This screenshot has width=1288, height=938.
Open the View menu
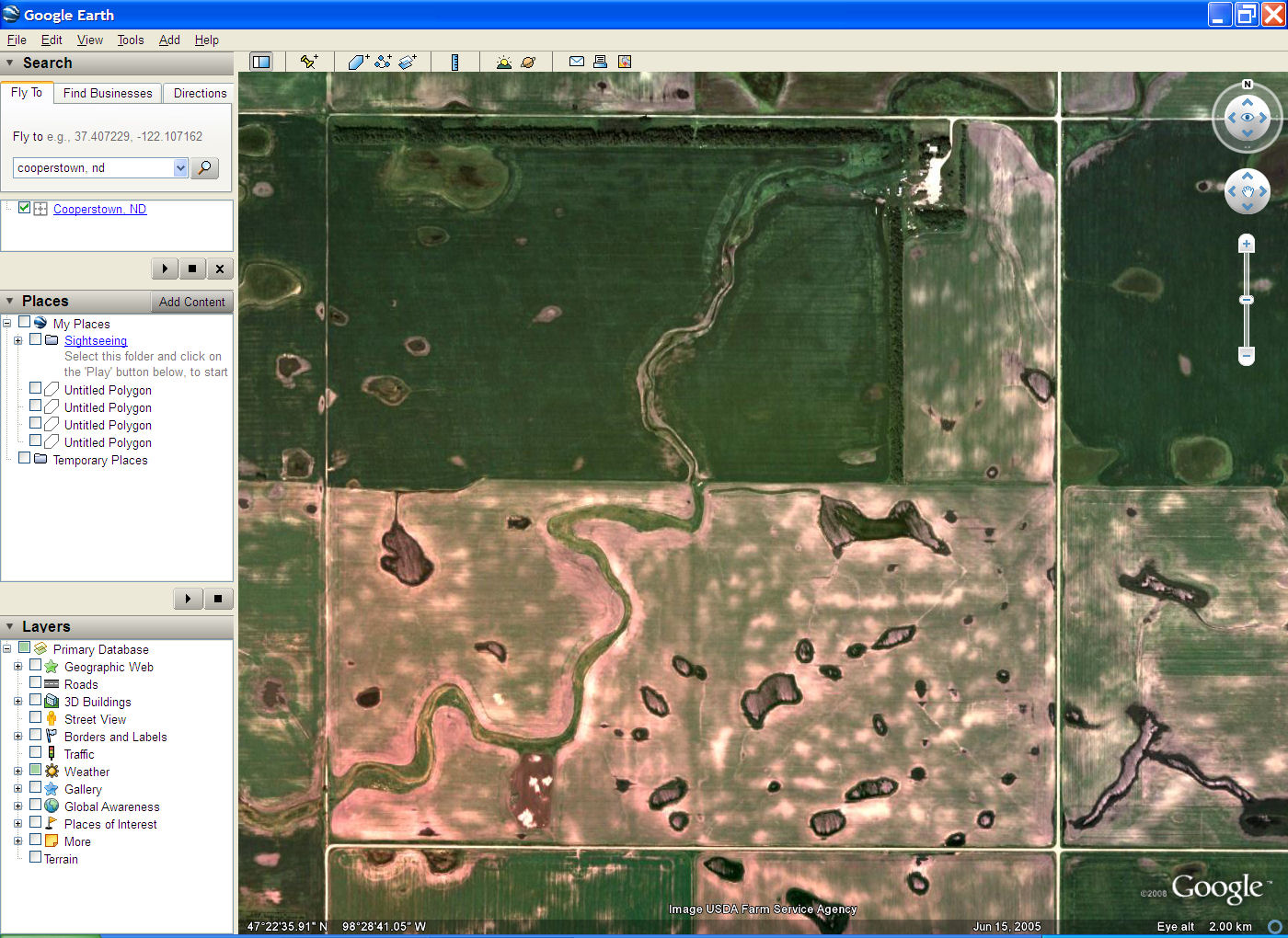coord(90,40)
